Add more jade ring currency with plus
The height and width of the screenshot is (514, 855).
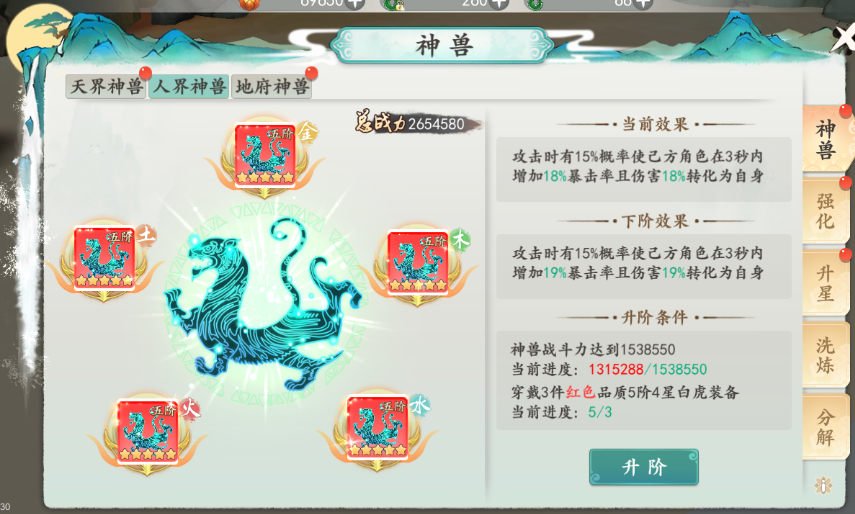(643, 3)
